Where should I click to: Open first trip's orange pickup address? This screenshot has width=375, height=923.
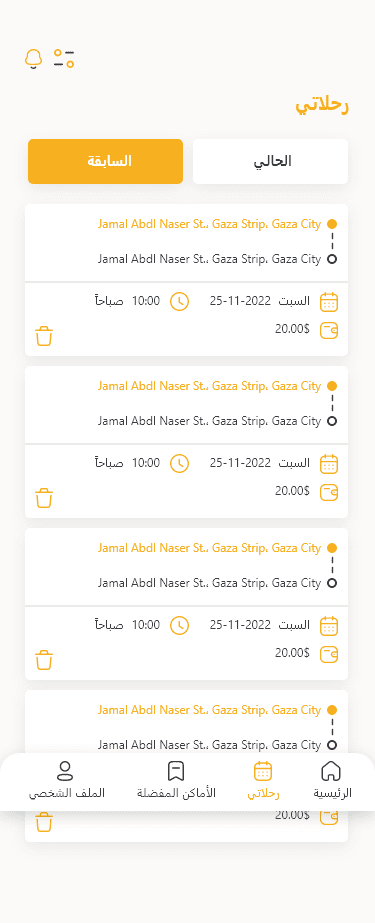click(210, 224)
